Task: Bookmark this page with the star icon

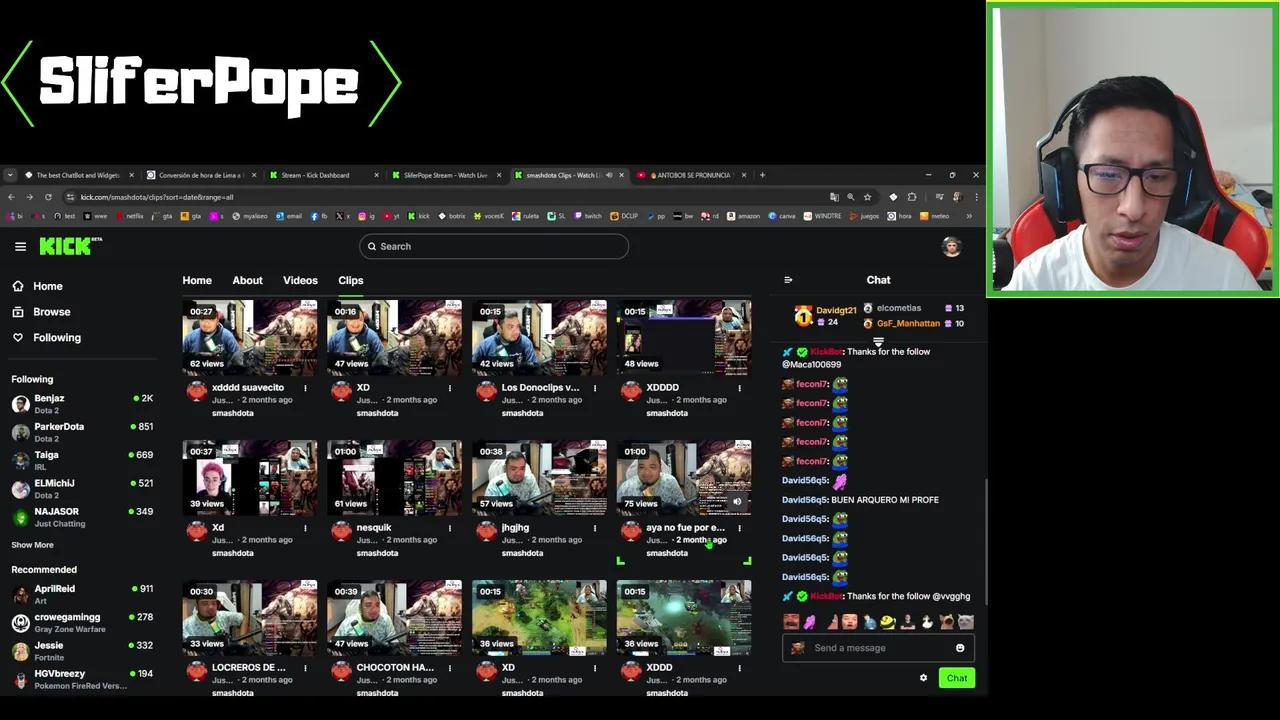Action: tap(867, 197)
